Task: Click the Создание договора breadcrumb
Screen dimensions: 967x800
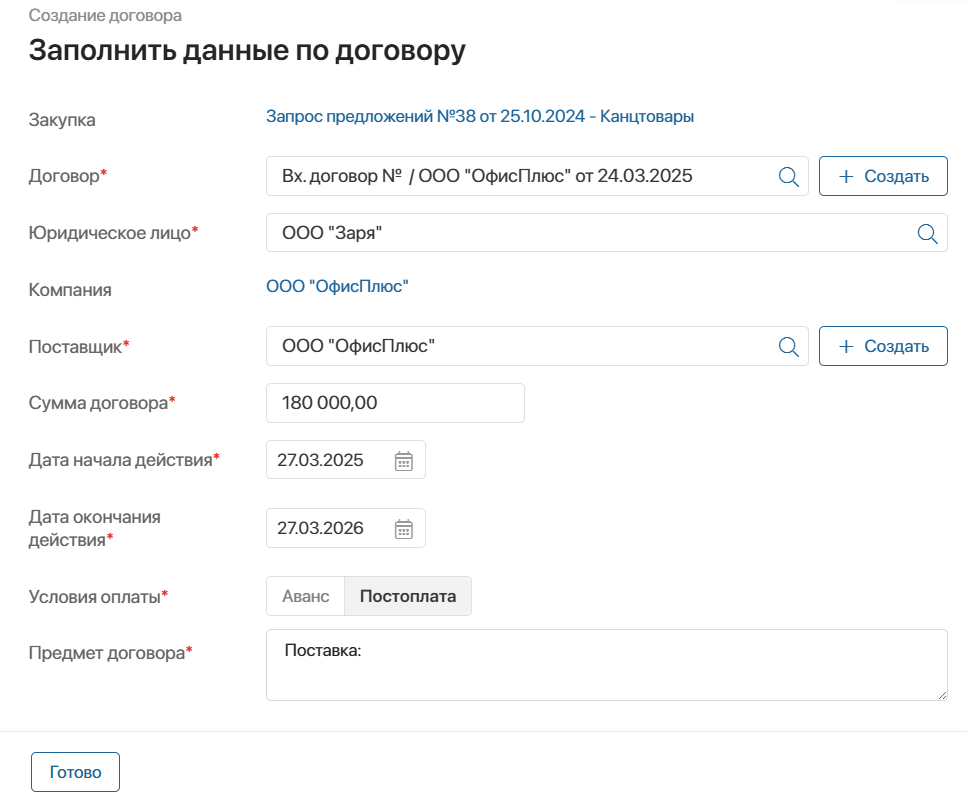Action: 105,16
